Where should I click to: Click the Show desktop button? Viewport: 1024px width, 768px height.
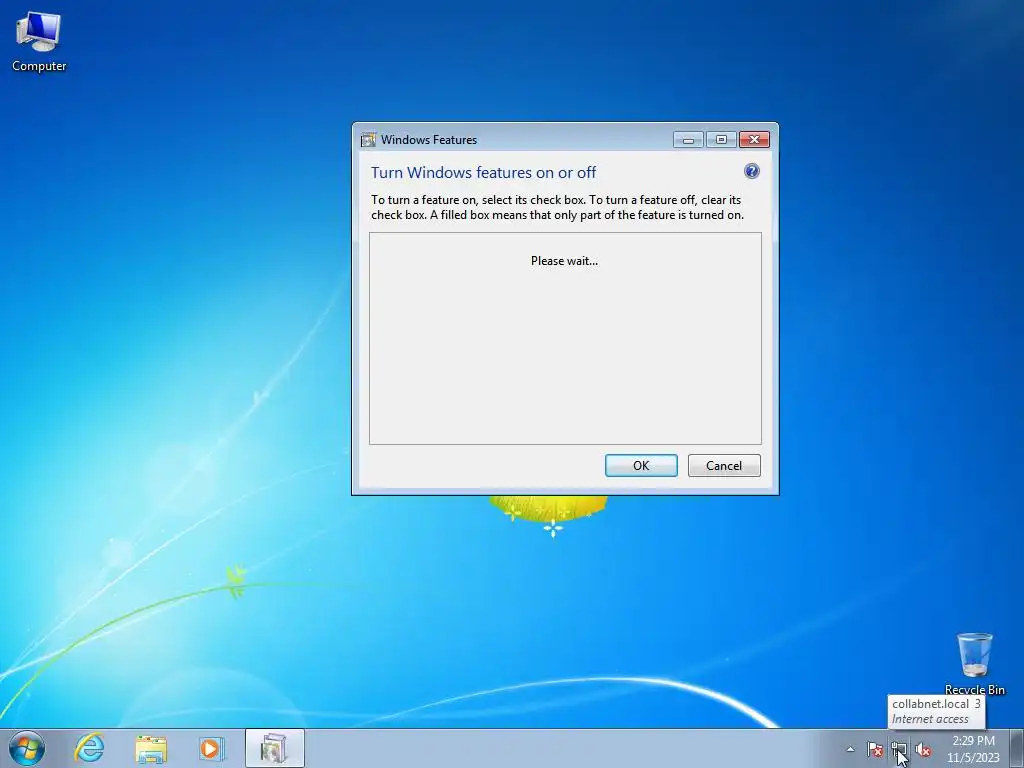pos(1017,748)
